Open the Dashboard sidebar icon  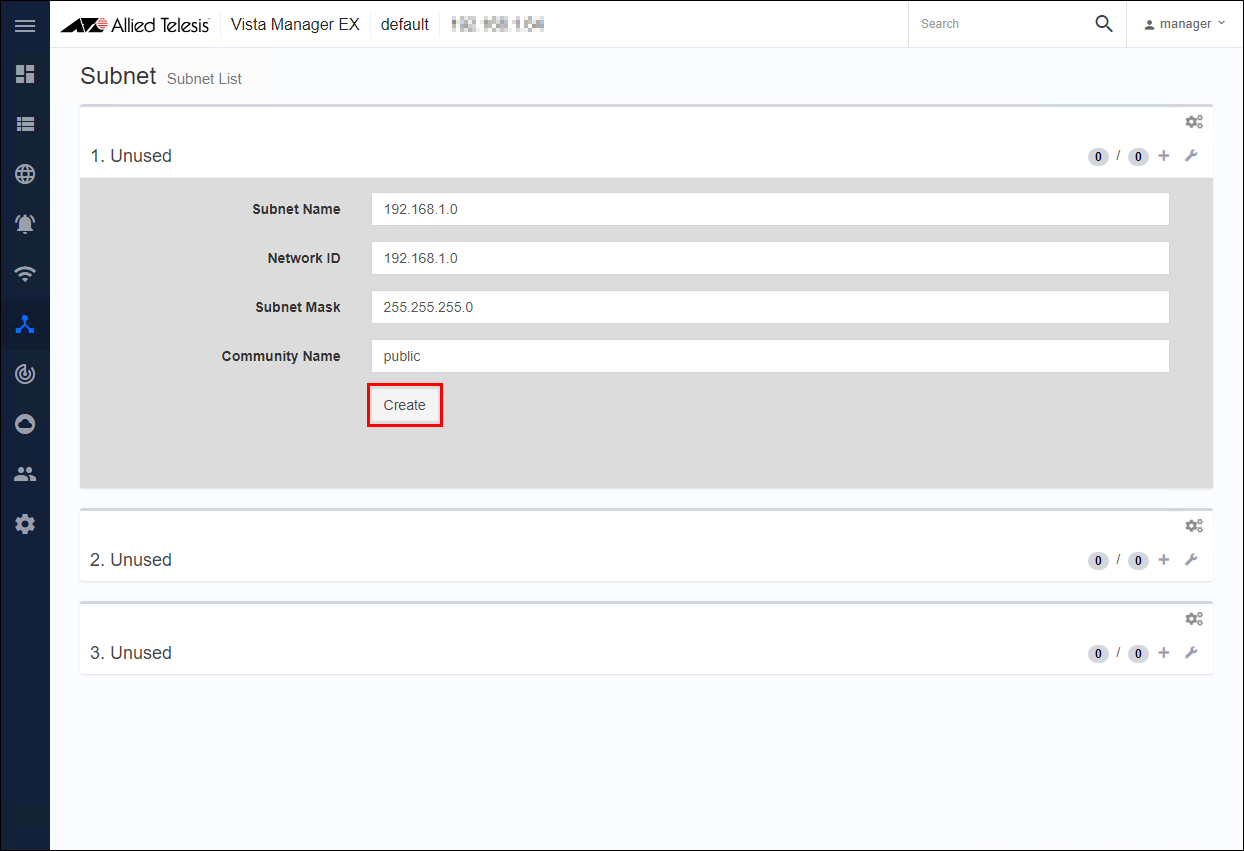(25, 74)
